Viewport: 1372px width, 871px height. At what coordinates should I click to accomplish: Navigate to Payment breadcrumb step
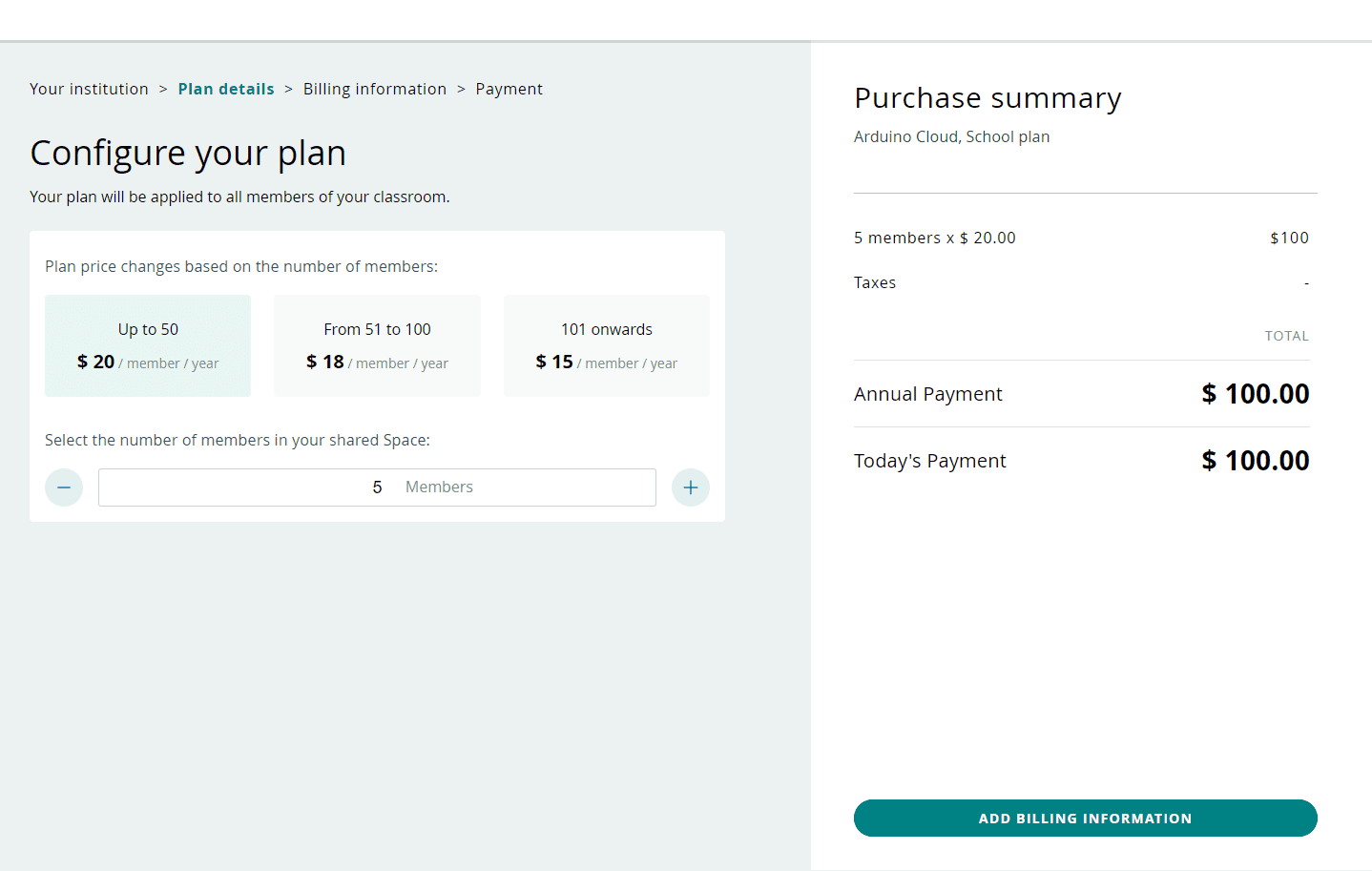[x=509, y=89]
